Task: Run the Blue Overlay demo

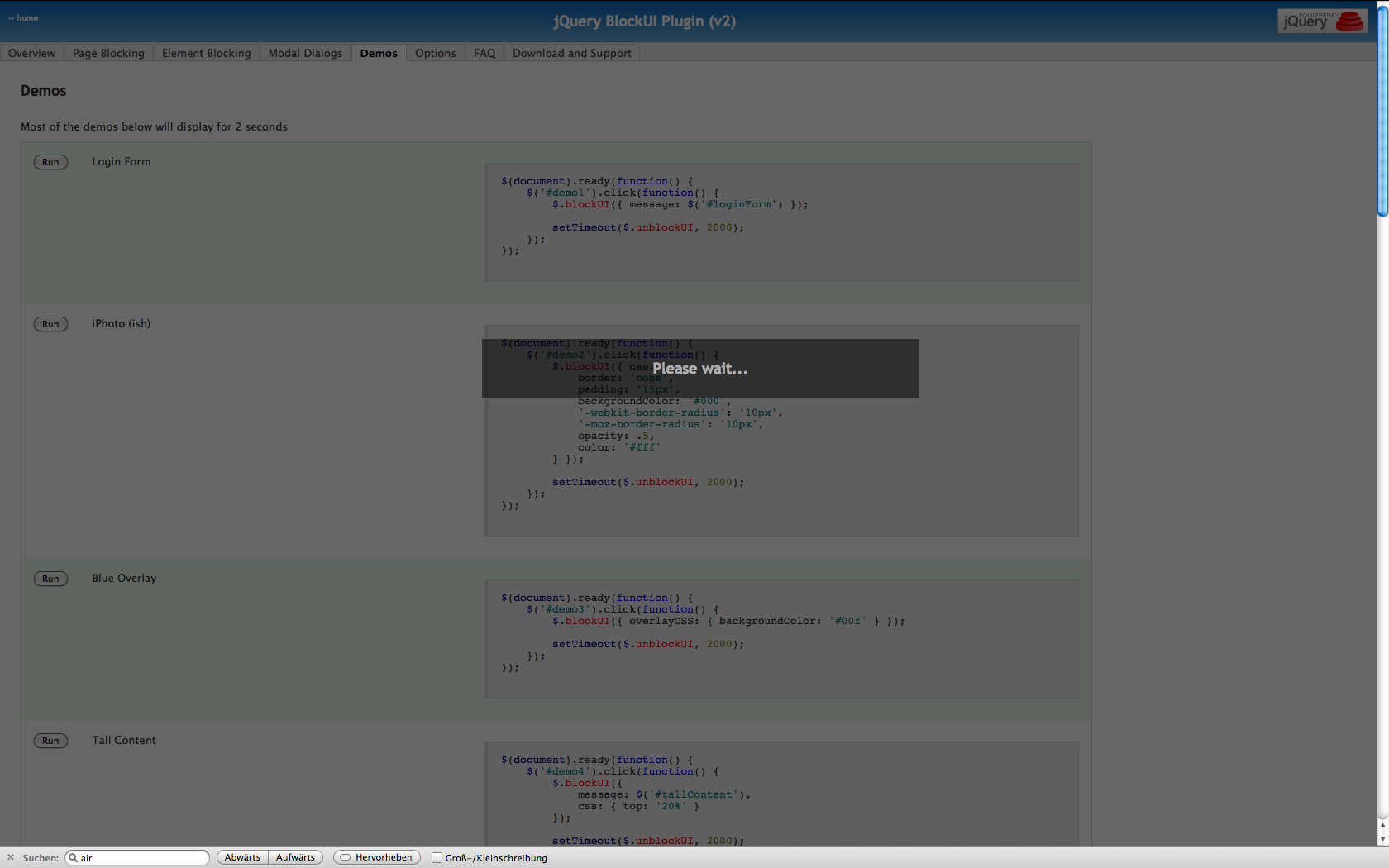Action: (x=50, y=579)
